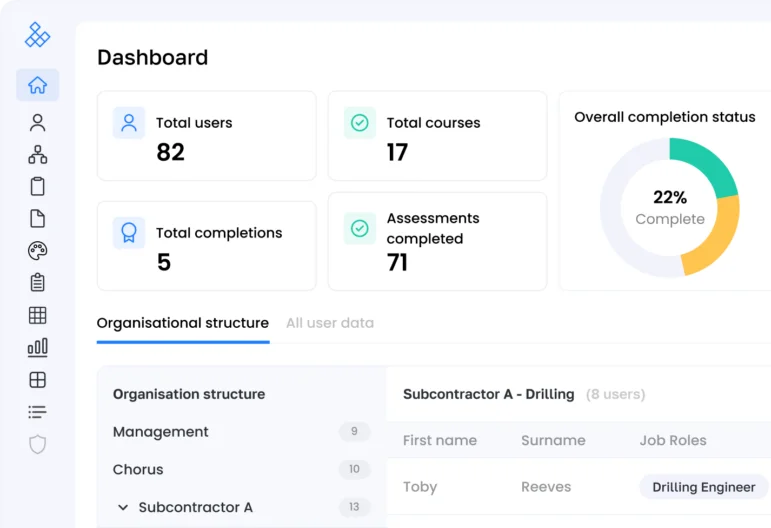This screenshot has width=771, height=528.
Task: Open the colour palette sidebar icon
Action: coord(37,251)
